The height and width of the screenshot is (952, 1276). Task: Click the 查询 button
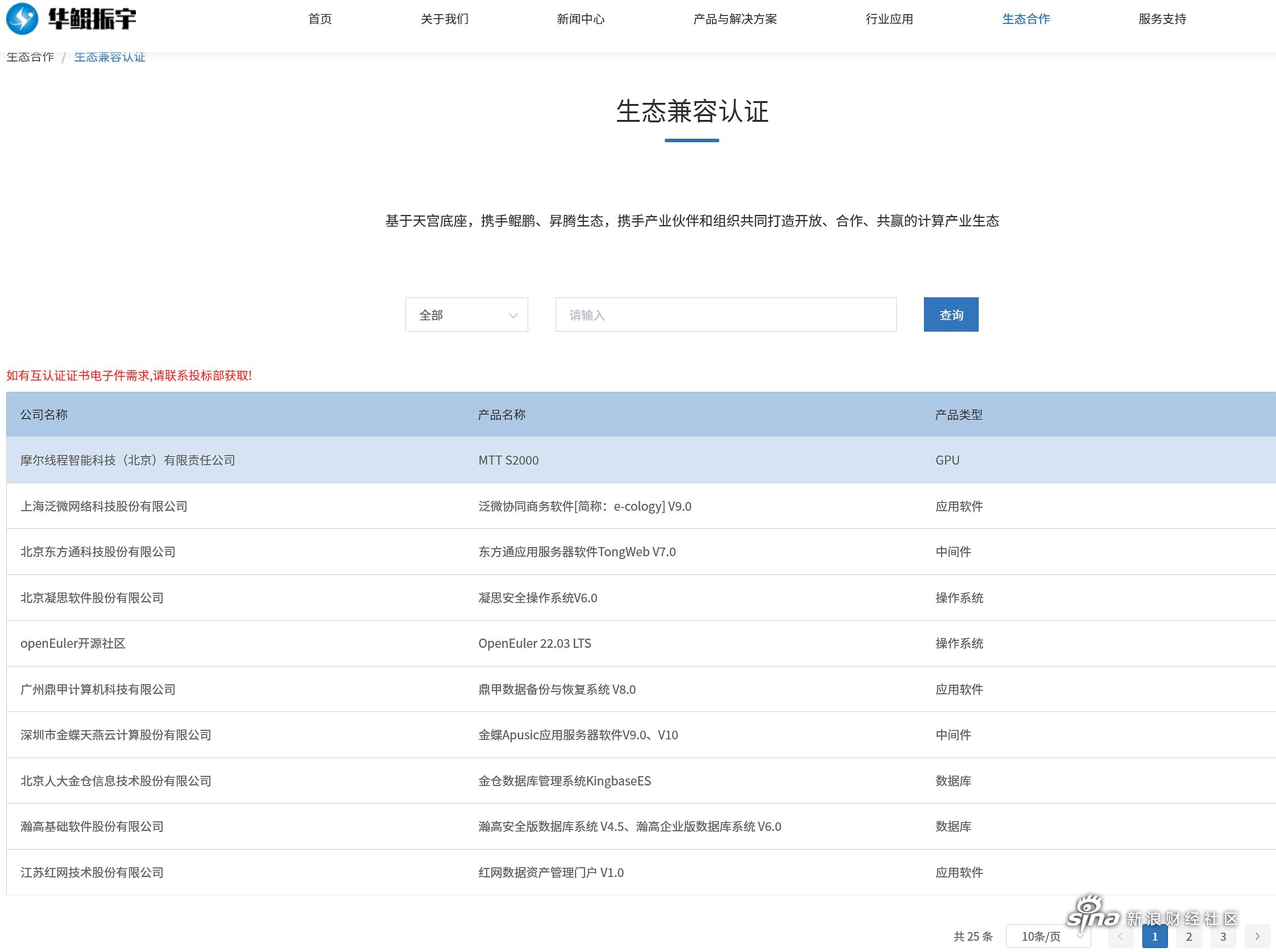[951, 314]
